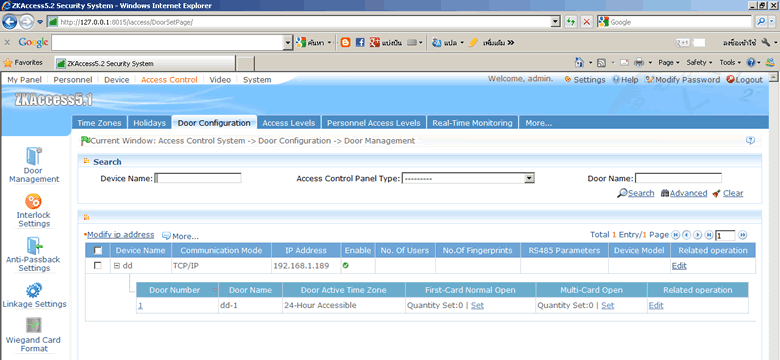The width and height of the screenshot is (780, 360).
Task: Open Wiegand Card Format in sidebar
Action: click(x=34, y=335)
